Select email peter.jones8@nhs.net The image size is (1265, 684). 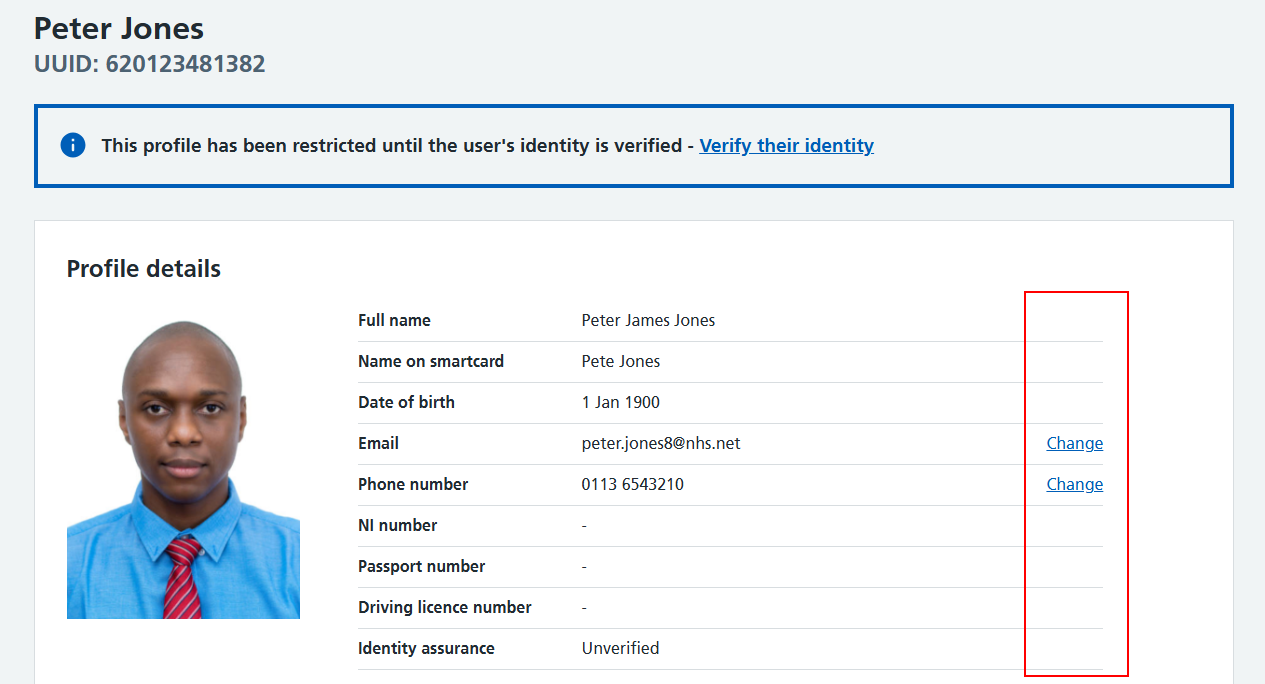click(661, 443)
